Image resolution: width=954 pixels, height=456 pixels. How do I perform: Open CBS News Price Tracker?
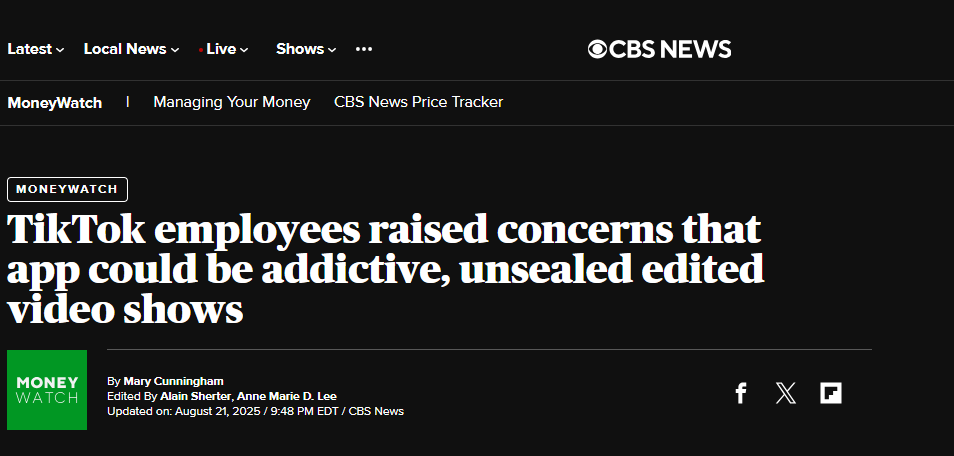(419, 102)
